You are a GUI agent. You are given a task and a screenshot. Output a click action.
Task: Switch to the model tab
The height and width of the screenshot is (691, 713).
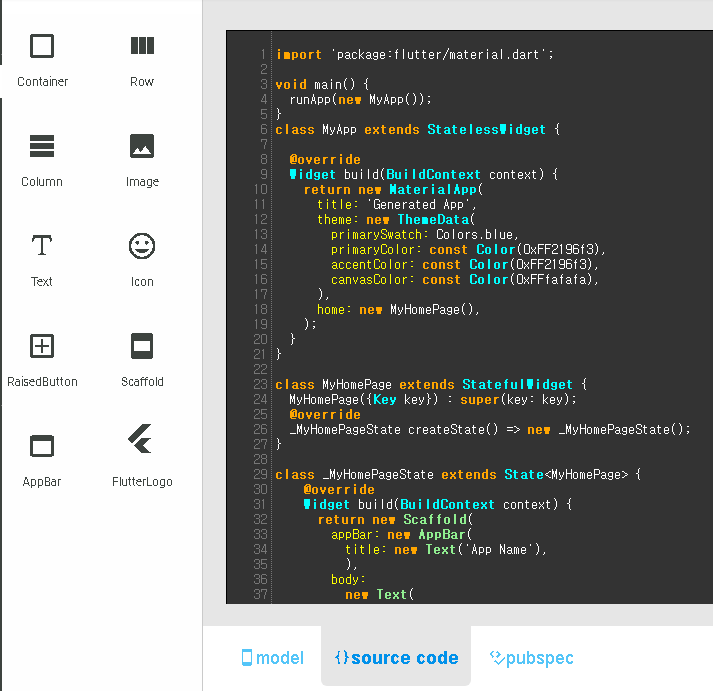coord(272,658)
